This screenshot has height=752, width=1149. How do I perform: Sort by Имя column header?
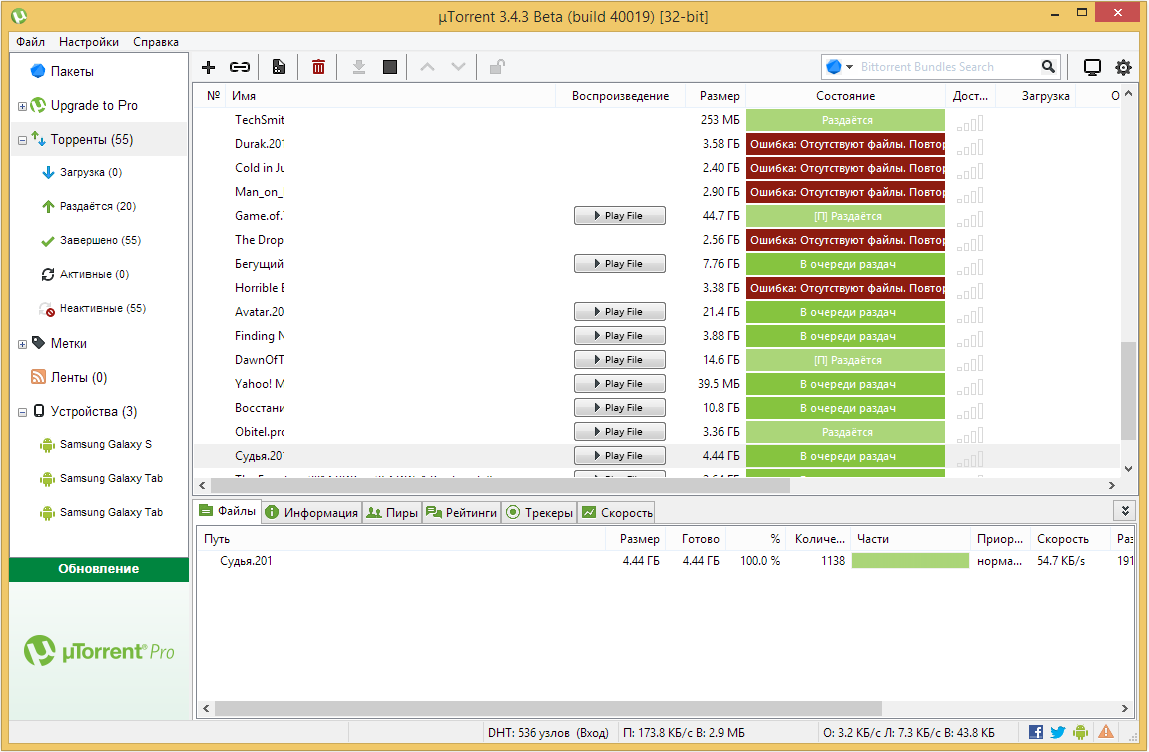coord(391,96)
